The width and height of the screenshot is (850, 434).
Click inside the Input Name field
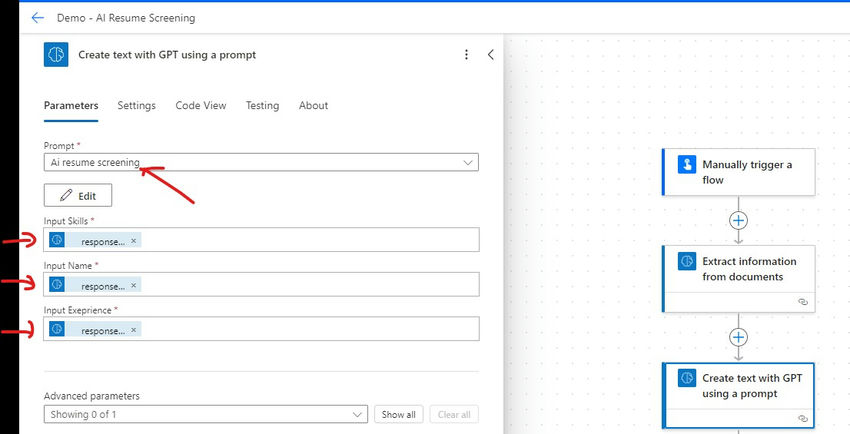point(261,284)
